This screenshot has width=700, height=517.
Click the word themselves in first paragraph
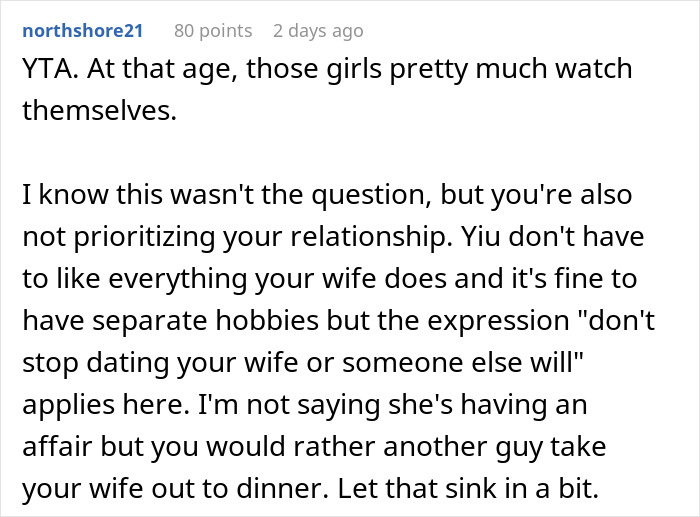point(98,110)
